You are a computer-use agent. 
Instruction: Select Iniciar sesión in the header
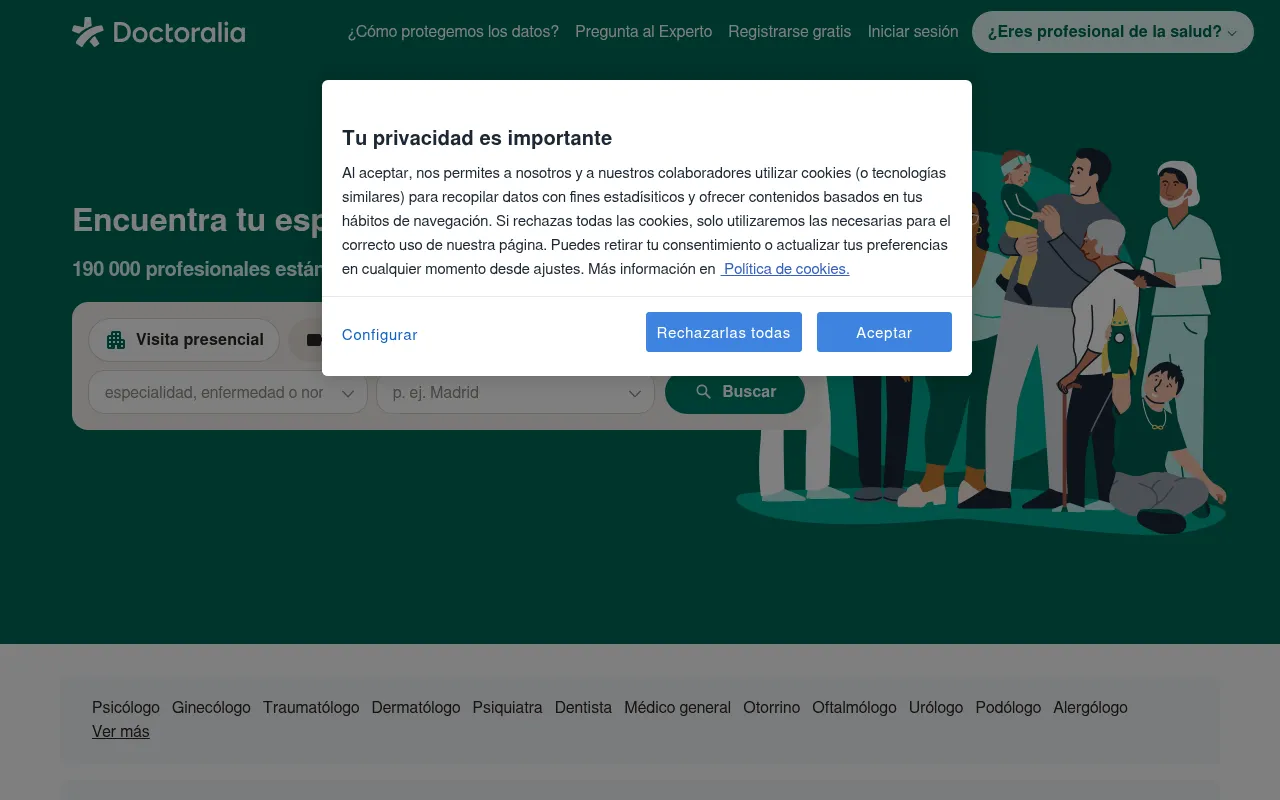913,32
